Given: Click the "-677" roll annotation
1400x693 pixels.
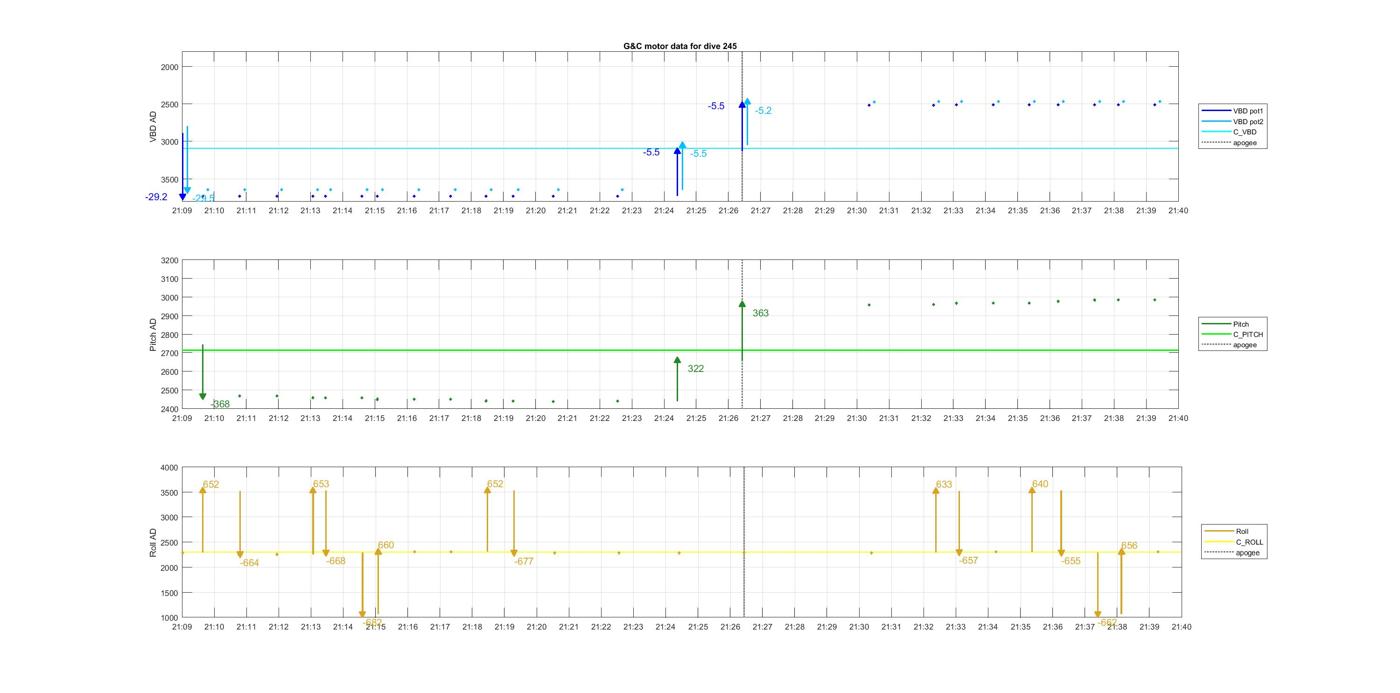Looking at the screenshot, I should pyautogui.click(x=524, y=562).
